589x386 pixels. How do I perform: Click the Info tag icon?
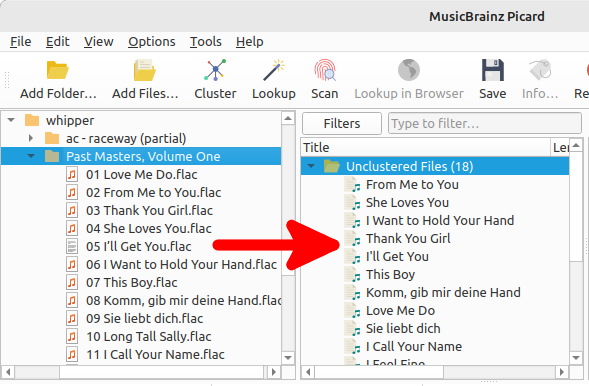[x=540, y=70]
